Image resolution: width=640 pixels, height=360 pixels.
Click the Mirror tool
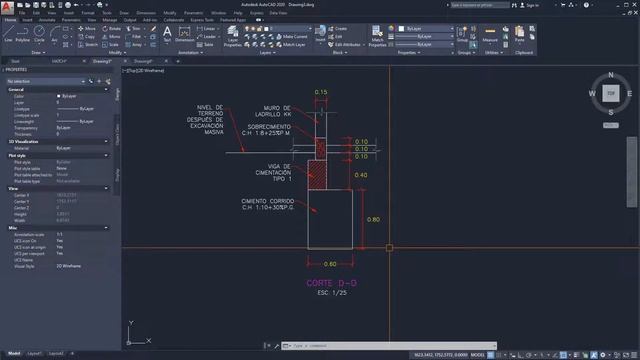pos(111,37)
